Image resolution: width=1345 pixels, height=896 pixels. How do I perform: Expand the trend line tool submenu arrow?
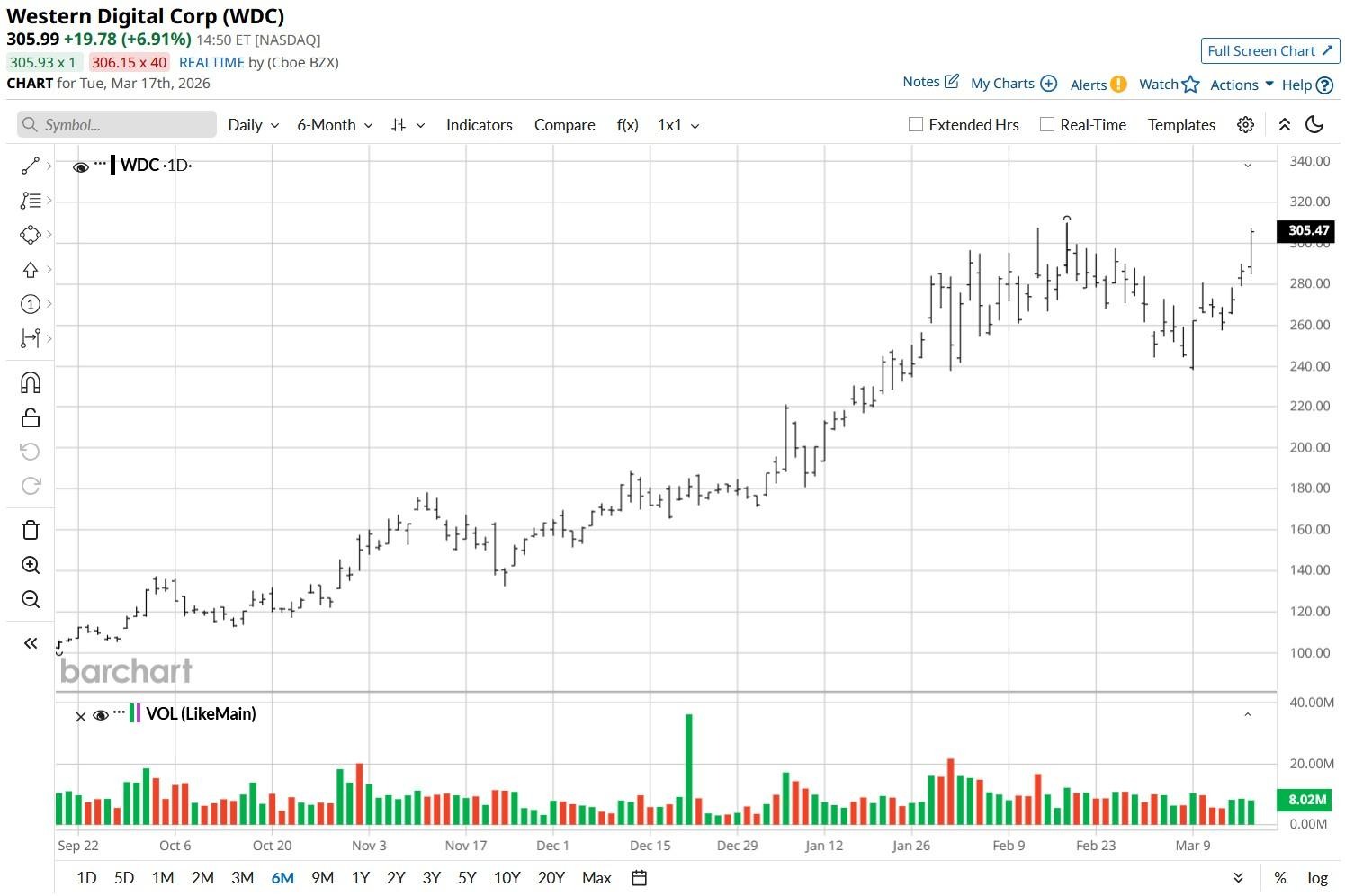[x=49, y=166]
